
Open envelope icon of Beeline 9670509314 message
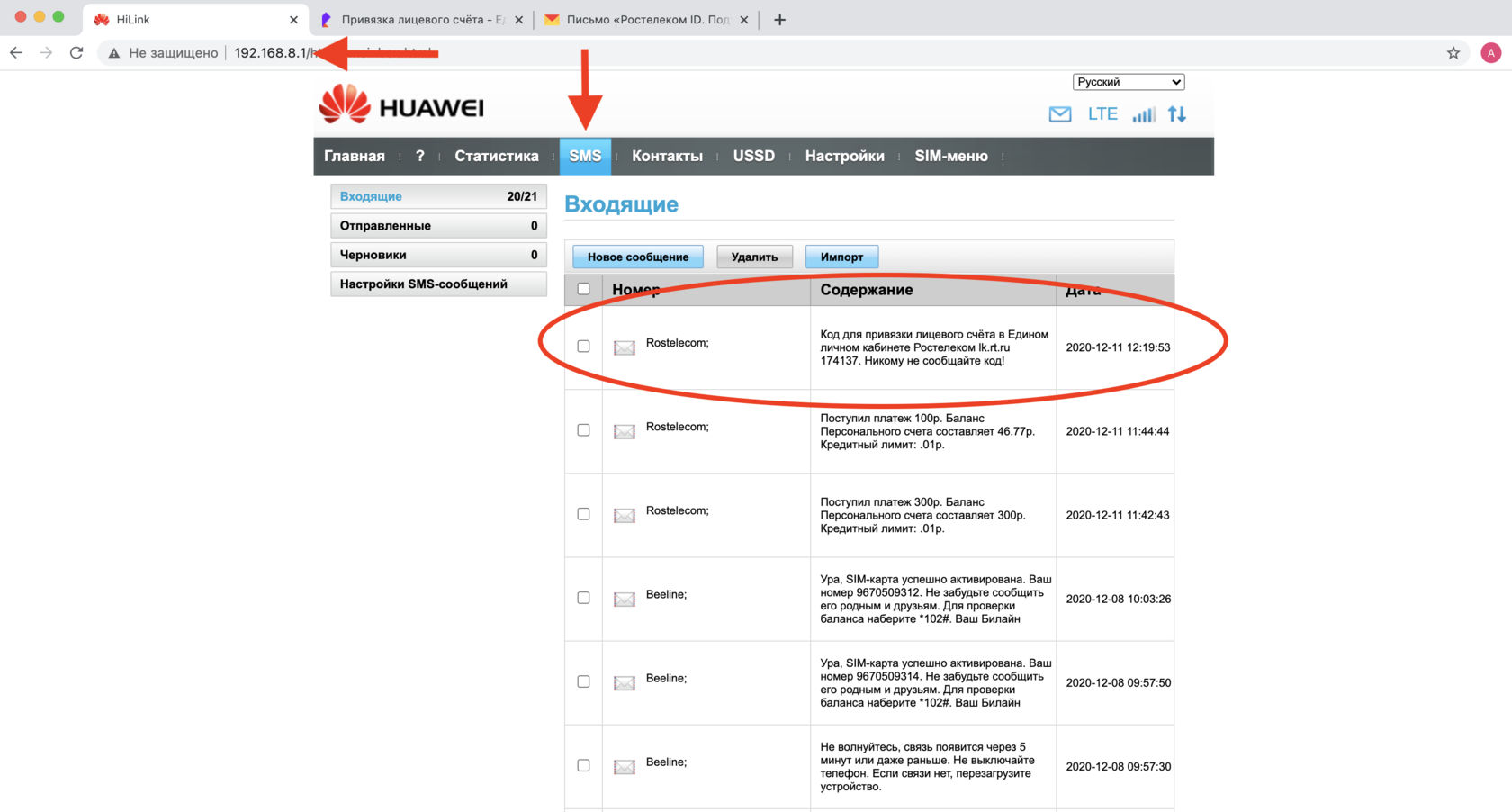click(625, 682)
